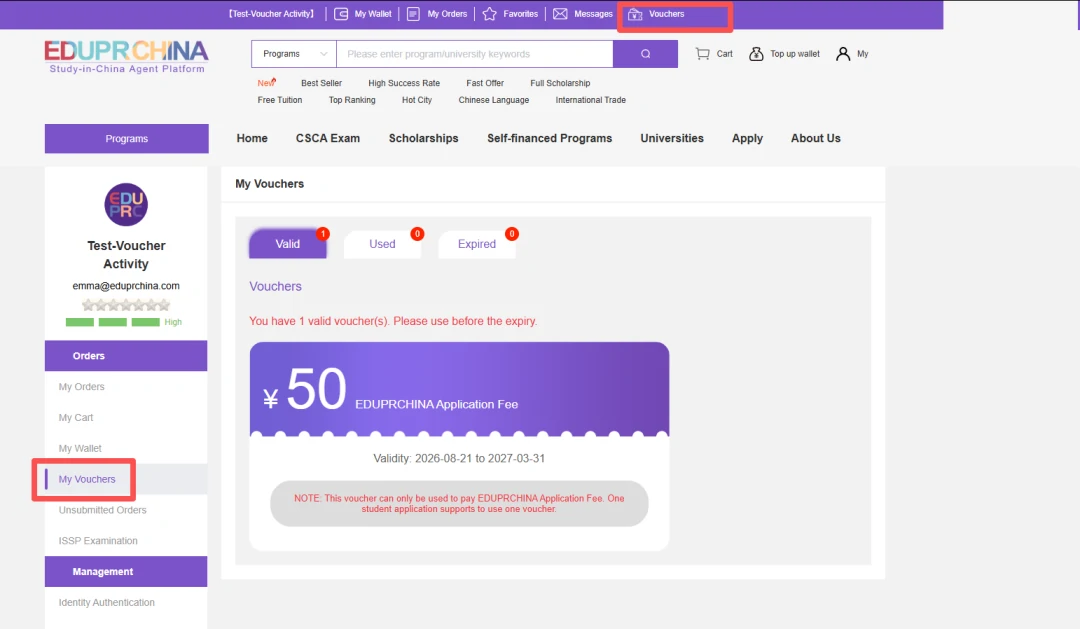The height and width of the screenshot is (629, 1080).
Task: Click the Messages envelope icon
Action: 561,14
